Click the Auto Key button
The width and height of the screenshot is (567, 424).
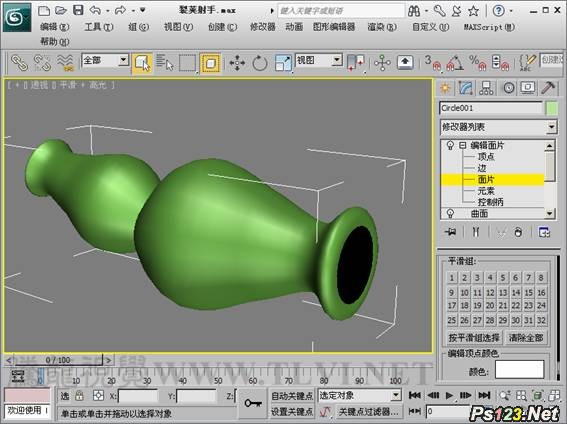point(291,396)
